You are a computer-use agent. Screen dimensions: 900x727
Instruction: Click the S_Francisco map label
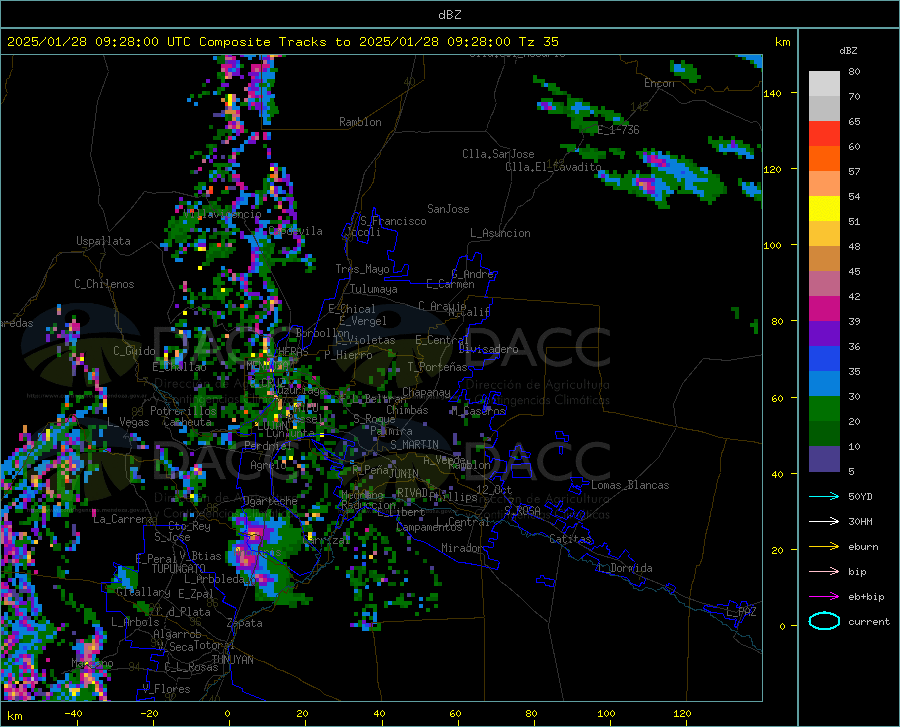(x=393, y=221)
